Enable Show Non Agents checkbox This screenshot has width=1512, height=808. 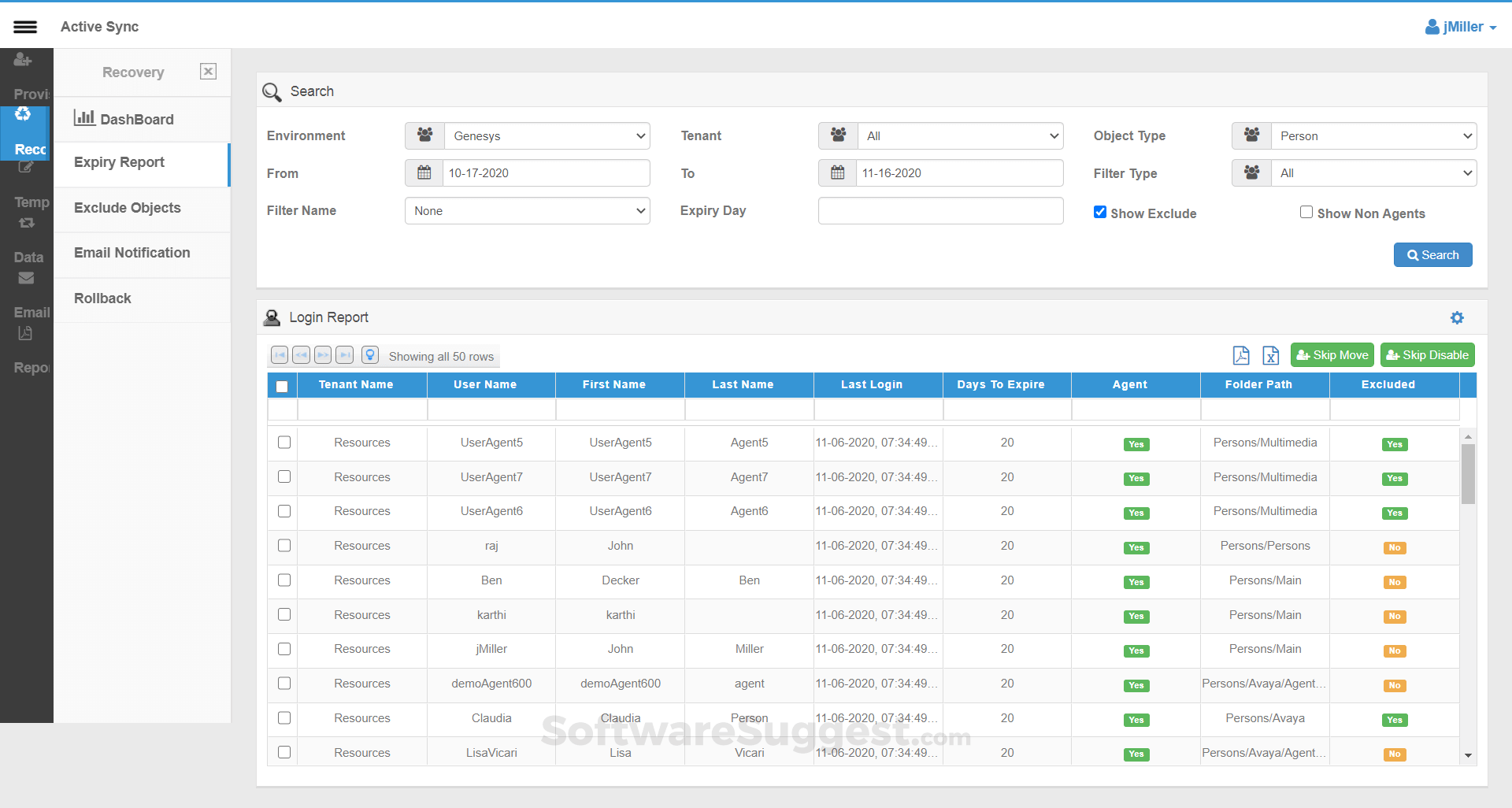tap(1306, 212)
